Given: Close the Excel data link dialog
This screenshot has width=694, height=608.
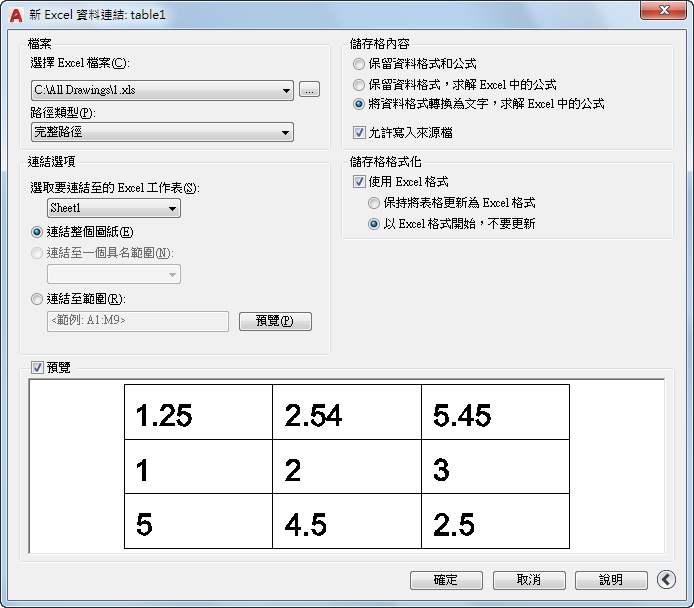Looking at the screenshot, I should pos(663,10).
